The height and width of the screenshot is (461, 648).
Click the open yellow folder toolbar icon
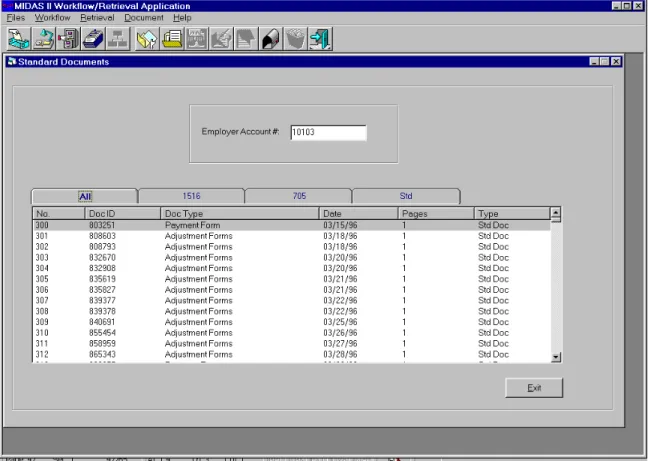pos(147,39)
